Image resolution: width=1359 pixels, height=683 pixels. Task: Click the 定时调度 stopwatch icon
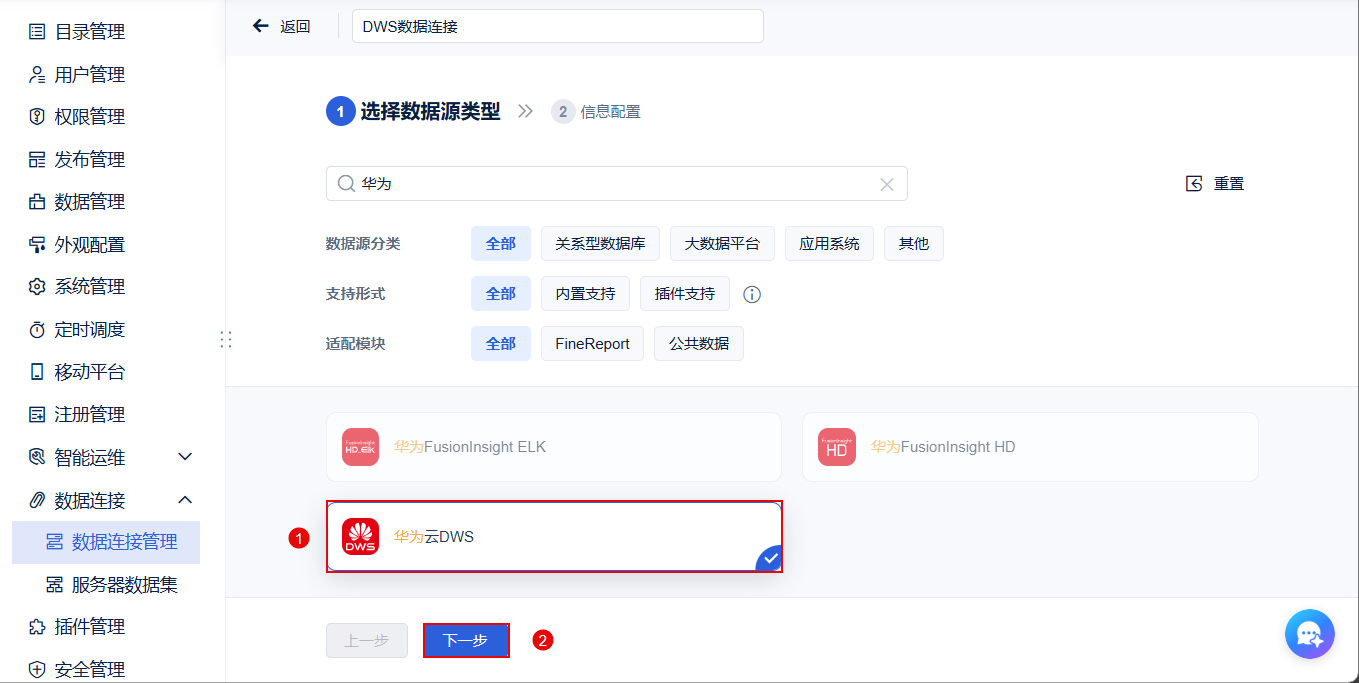click(x=37, y=330)
